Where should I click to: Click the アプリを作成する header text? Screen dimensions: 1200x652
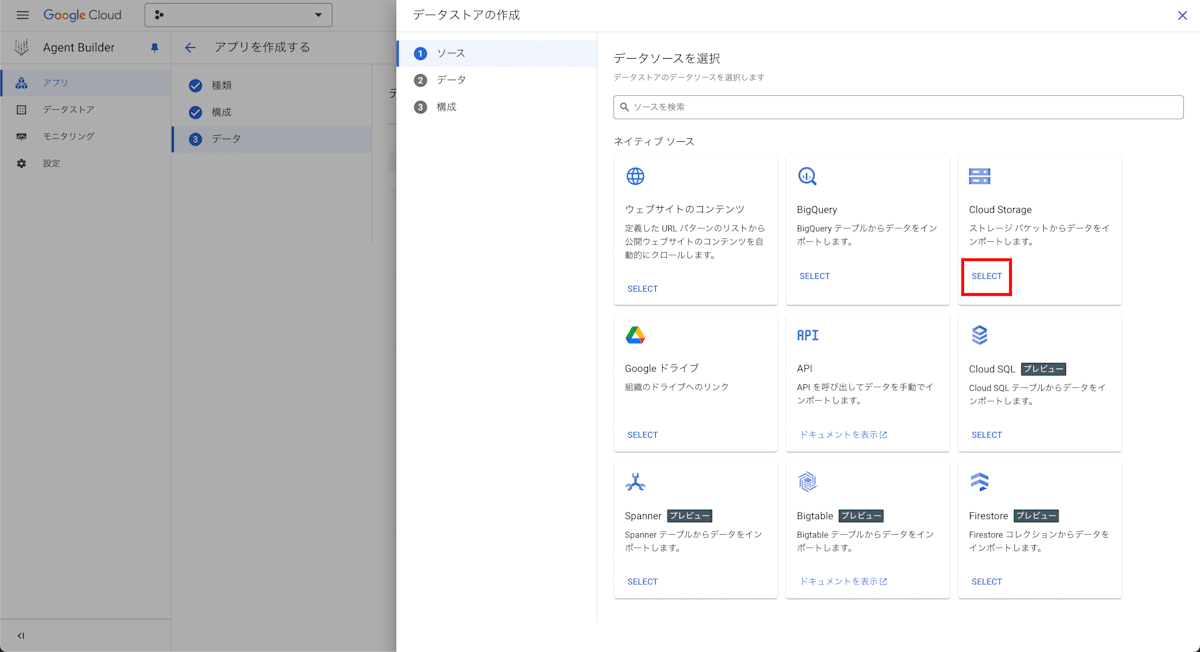[x=262, y=47]
